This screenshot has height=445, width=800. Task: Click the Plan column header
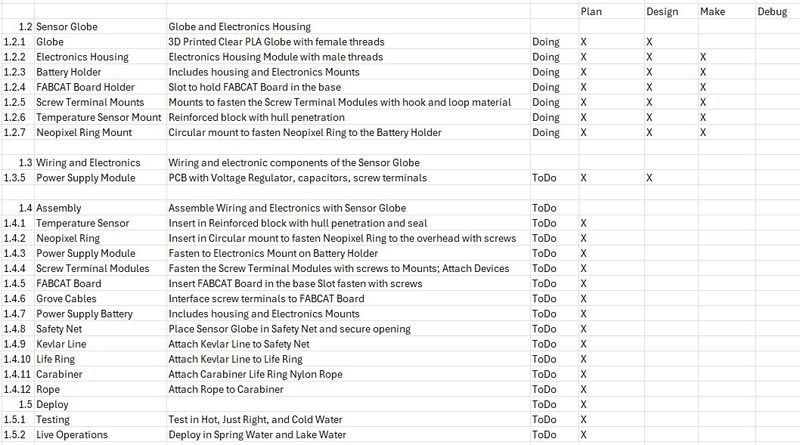[590, 10]
